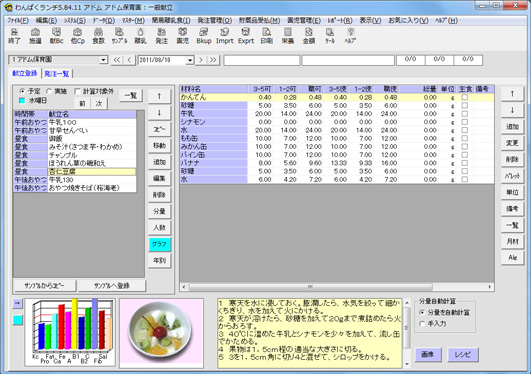The height and width of the screenshot is (374, 531).
Task: Click the 発注 order toolbar icon
Action: [x=162, y=36]
